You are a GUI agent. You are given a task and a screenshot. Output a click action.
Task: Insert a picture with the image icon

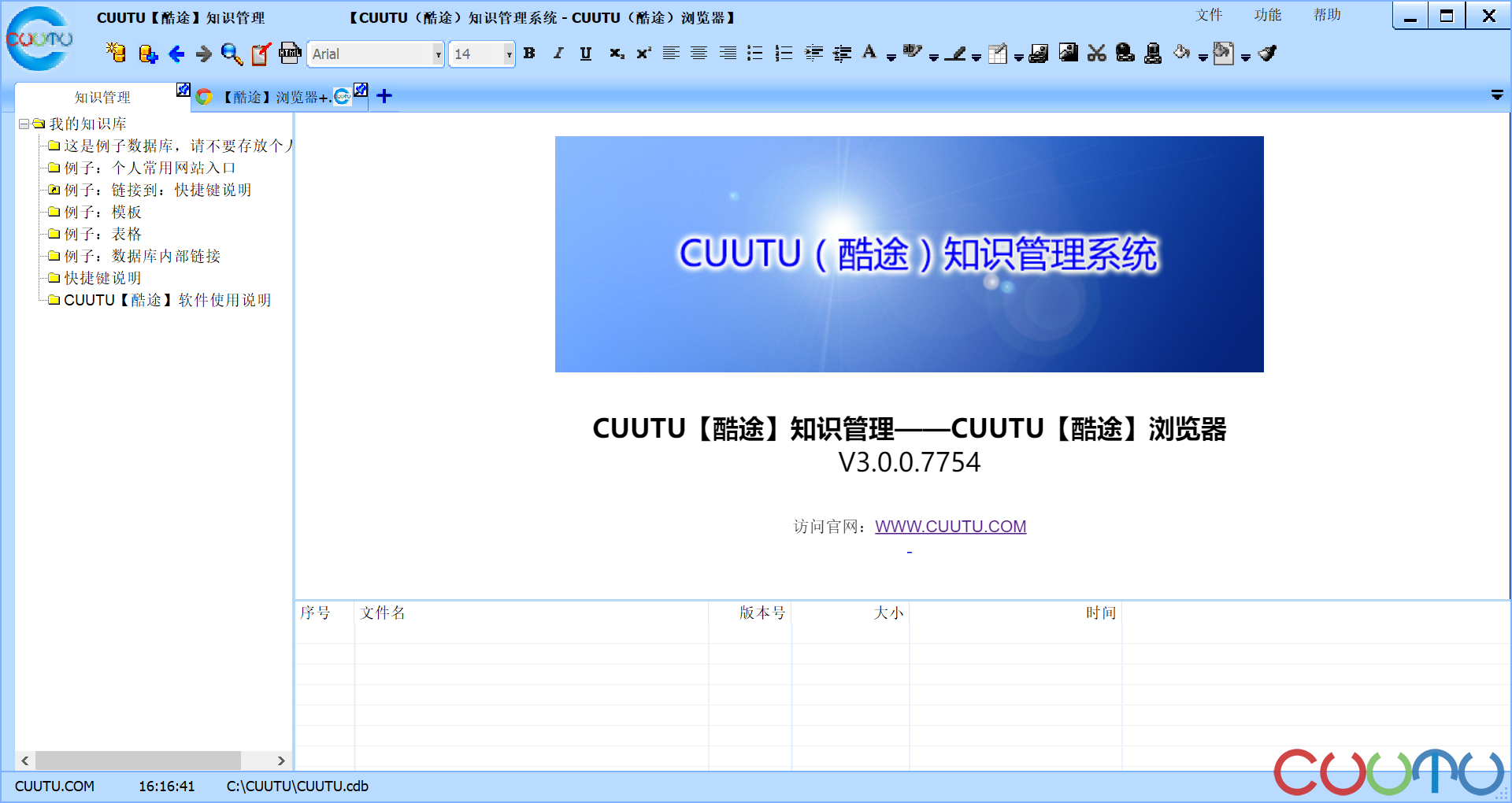click(x=1068, y=53)
